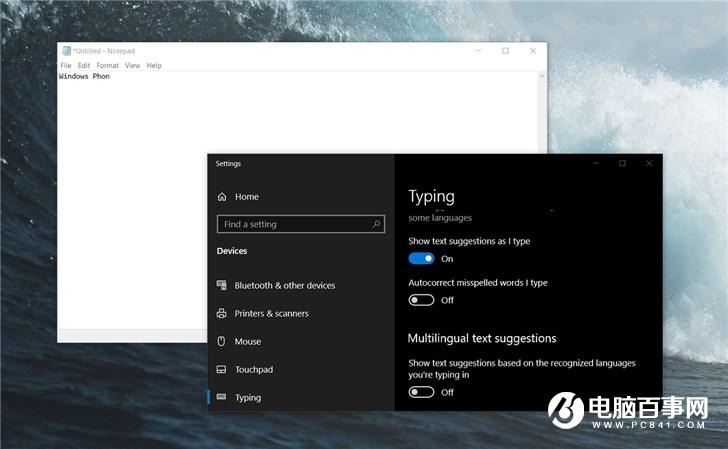Enable Autocorrect misspelled words I type
Image resolution: width=728 pixels, height=449 pixels.
tap(421, 300)
